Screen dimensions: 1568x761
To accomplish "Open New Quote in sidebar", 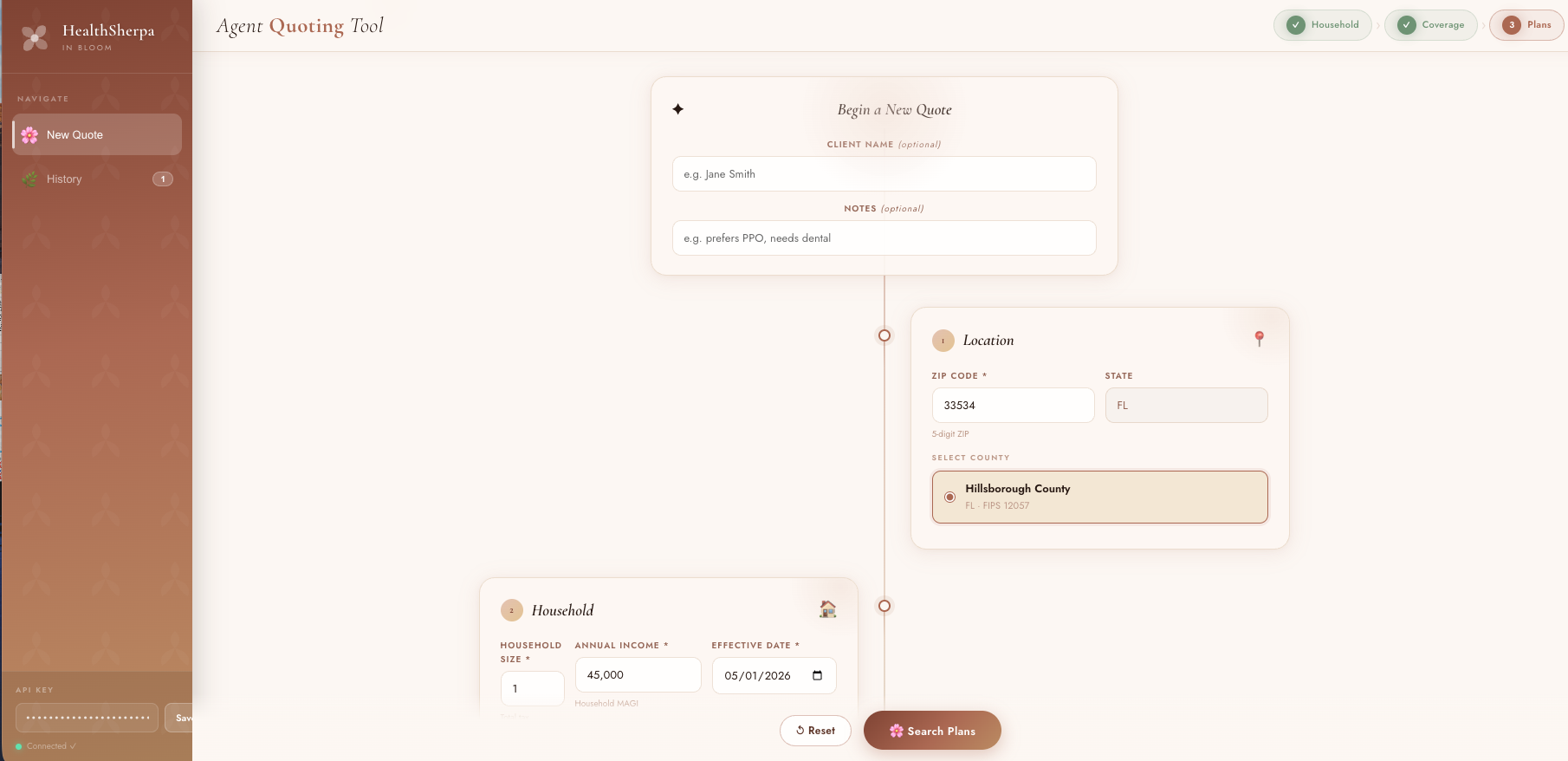I will tap(97, 134).
